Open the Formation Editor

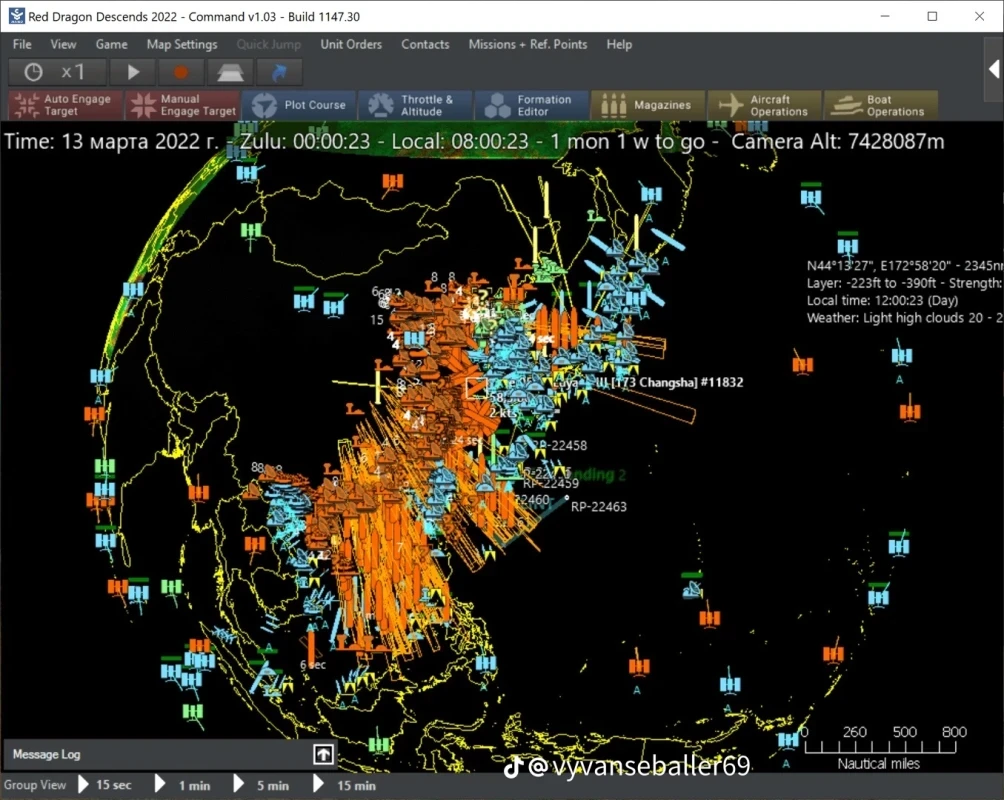(x=531, y=105)
